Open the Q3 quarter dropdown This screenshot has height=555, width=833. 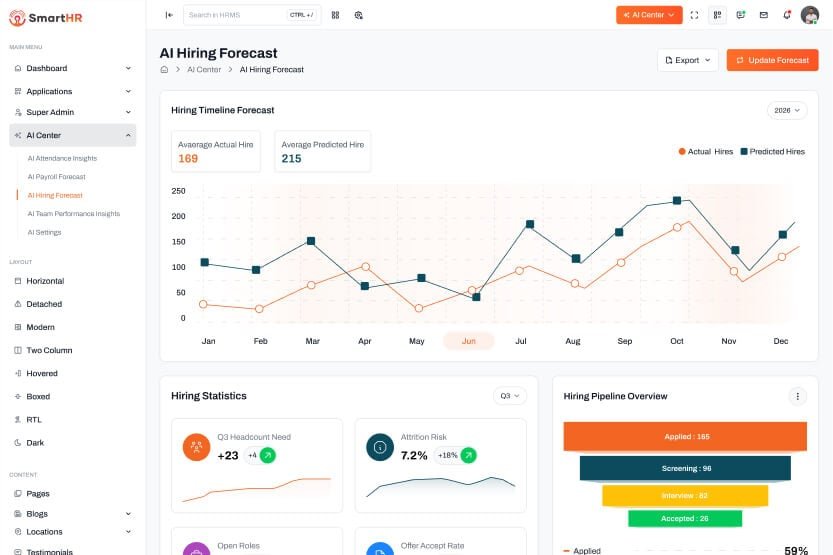point(509,396)
